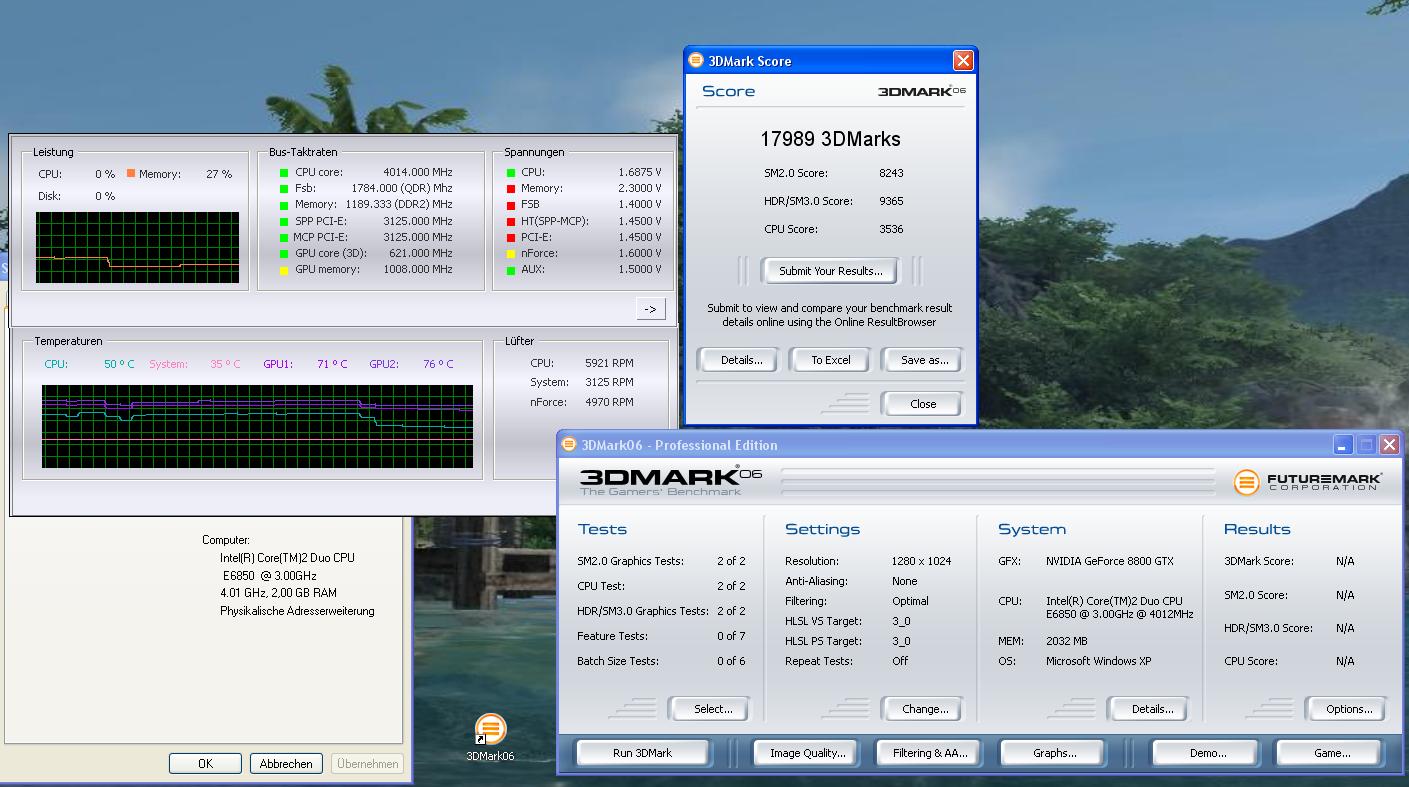Click the red FSB voltage indicator
Screen dimensions: 1409x787
[x=511, y=205]
